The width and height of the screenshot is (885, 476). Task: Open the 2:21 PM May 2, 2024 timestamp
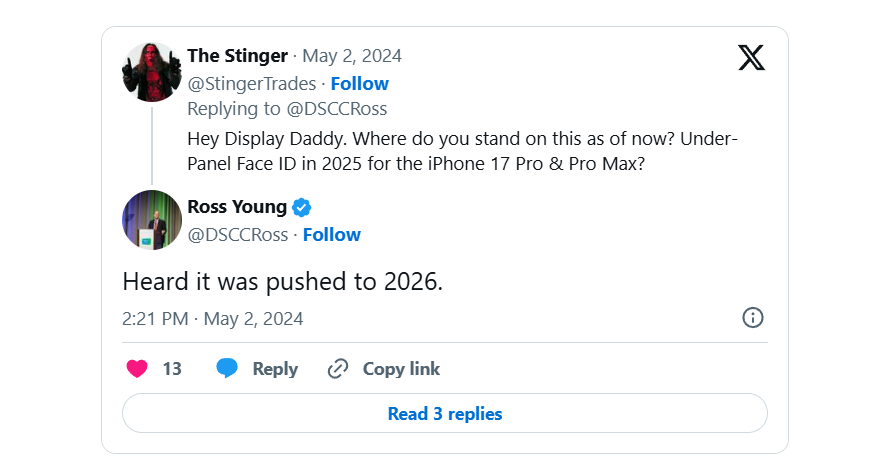(x=213, y=318)
